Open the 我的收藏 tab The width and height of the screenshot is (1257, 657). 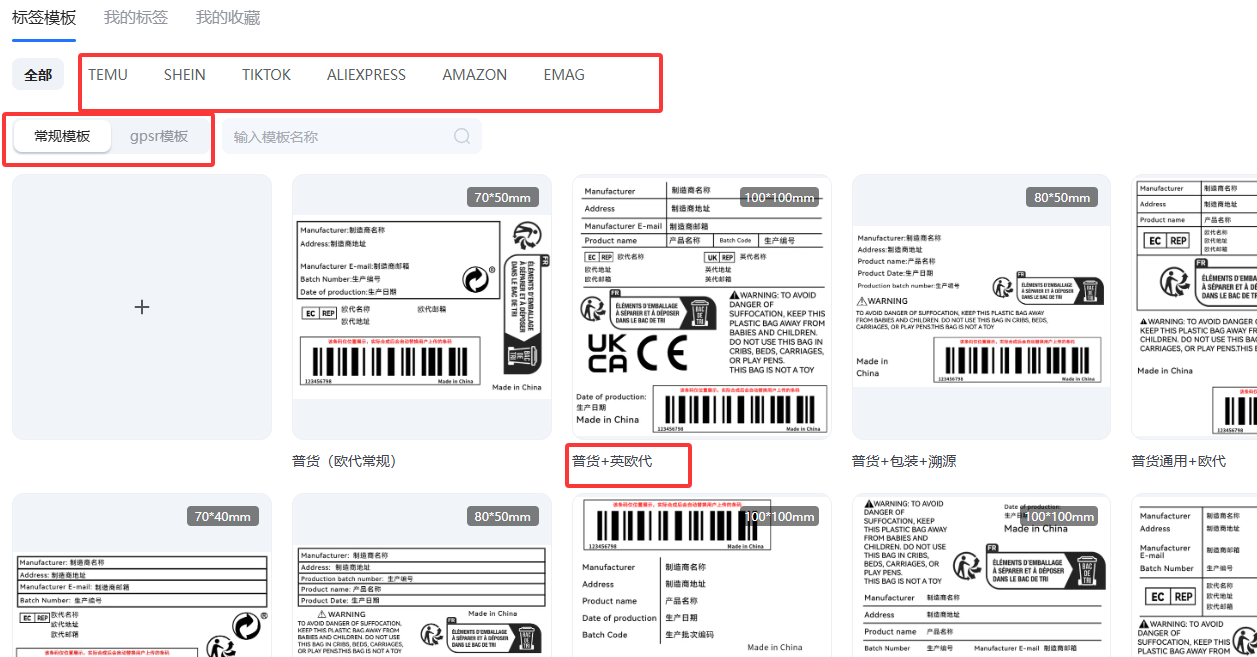(x=228, y=18)
